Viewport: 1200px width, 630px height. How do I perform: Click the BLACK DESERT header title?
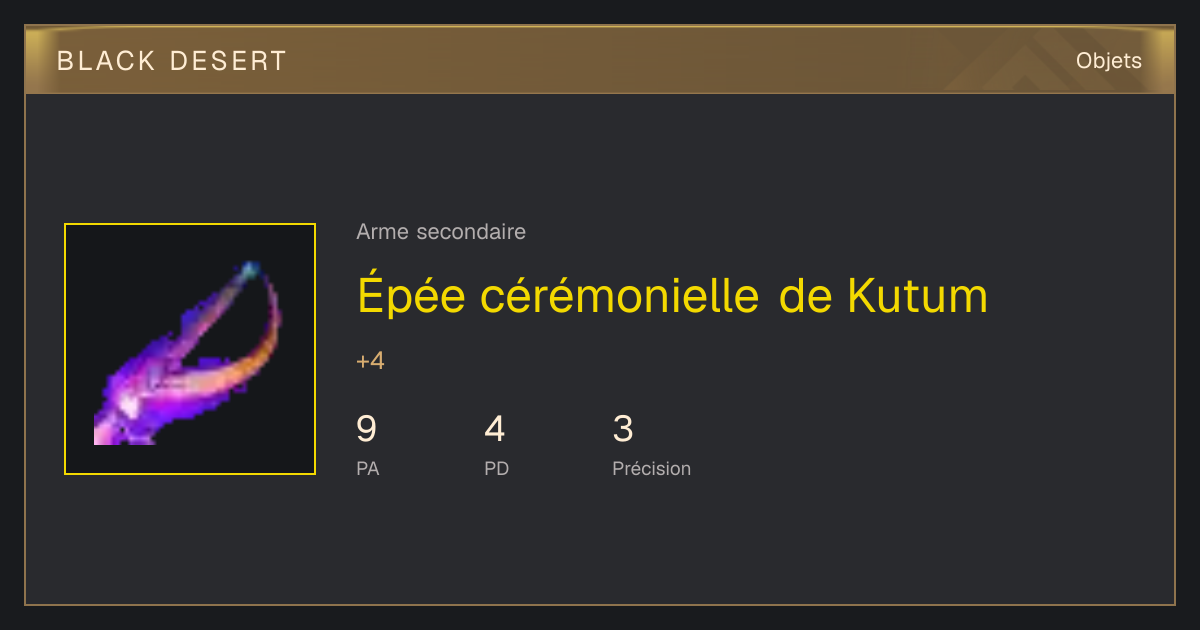pos(172,61)
